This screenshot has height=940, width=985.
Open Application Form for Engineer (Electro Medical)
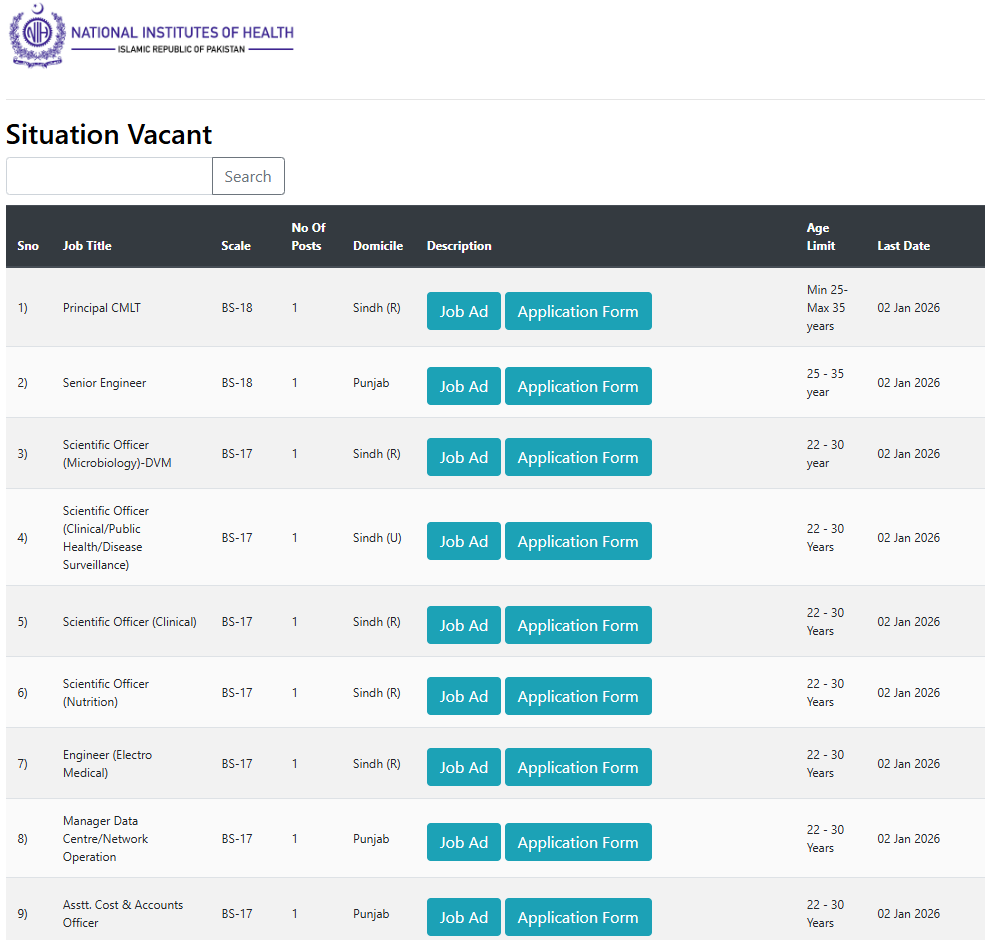[578, 767]
